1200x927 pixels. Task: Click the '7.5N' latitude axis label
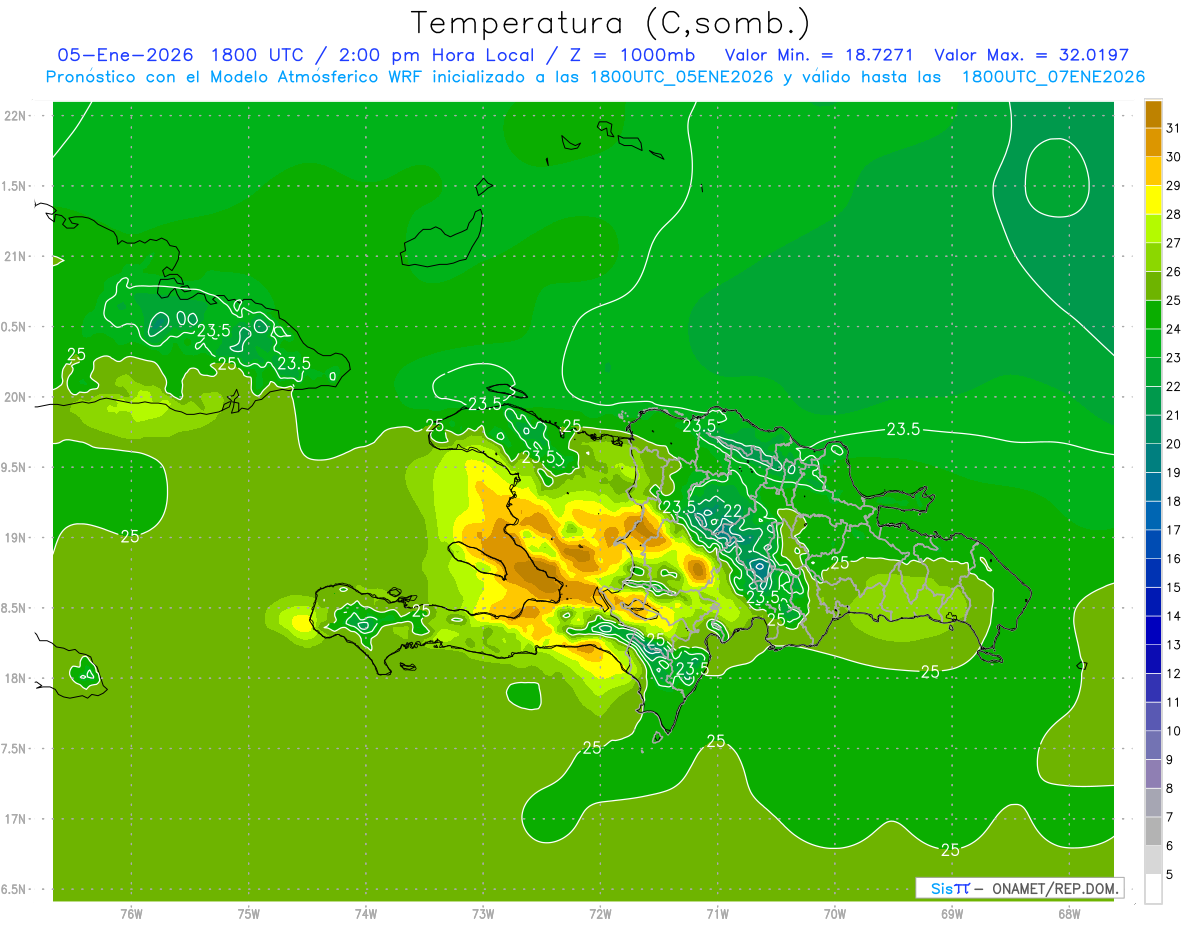click(x=14, y=749)
